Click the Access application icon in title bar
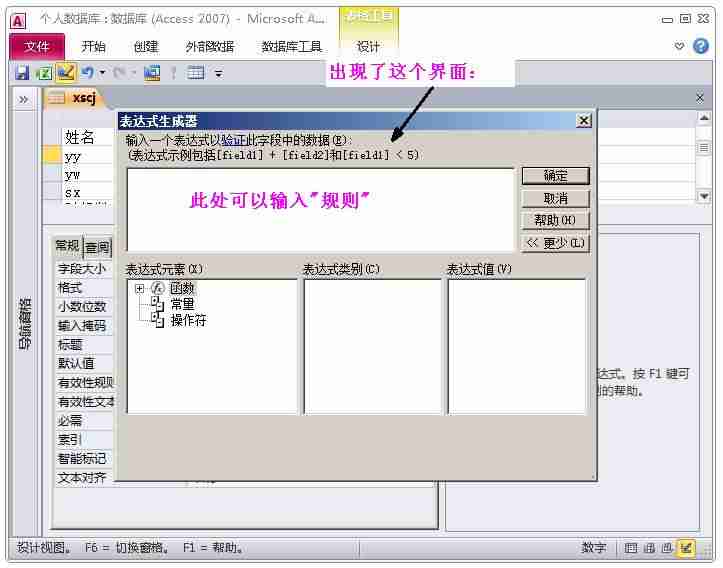This screenshot has height=568, width=723. point(18,21)
